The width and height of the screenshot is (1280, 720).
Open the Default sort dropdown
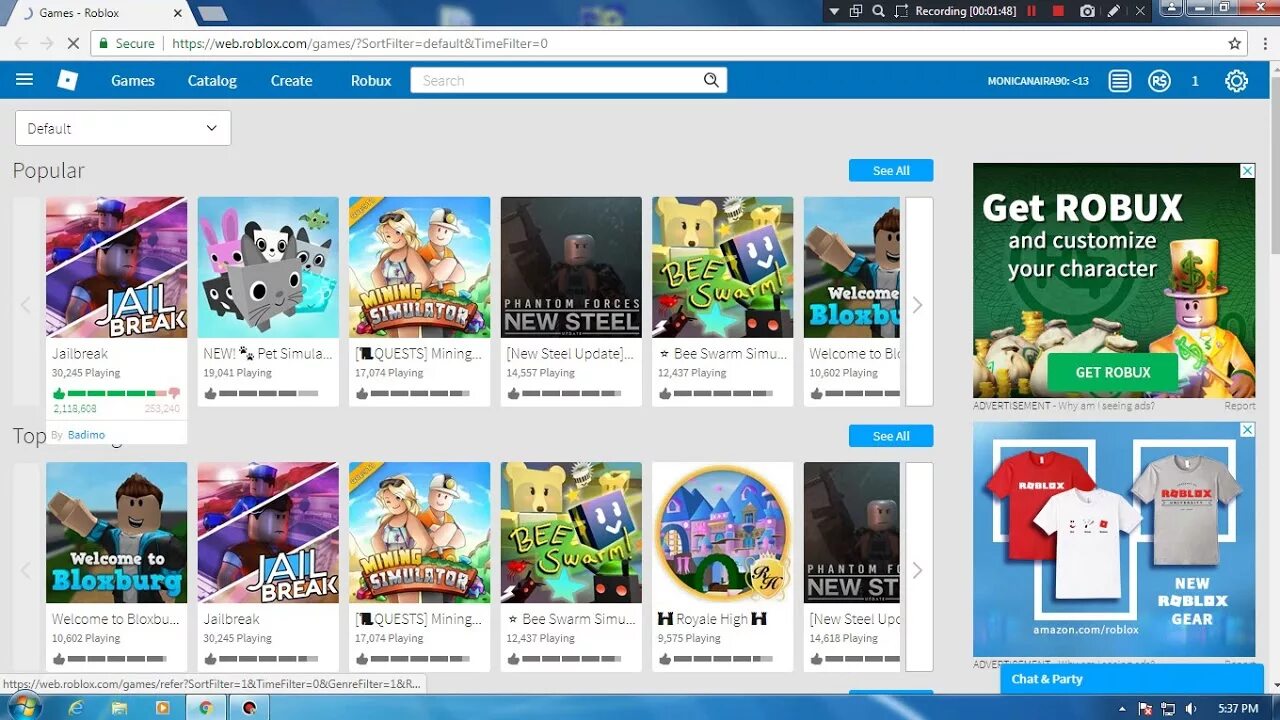click(123, 128)
